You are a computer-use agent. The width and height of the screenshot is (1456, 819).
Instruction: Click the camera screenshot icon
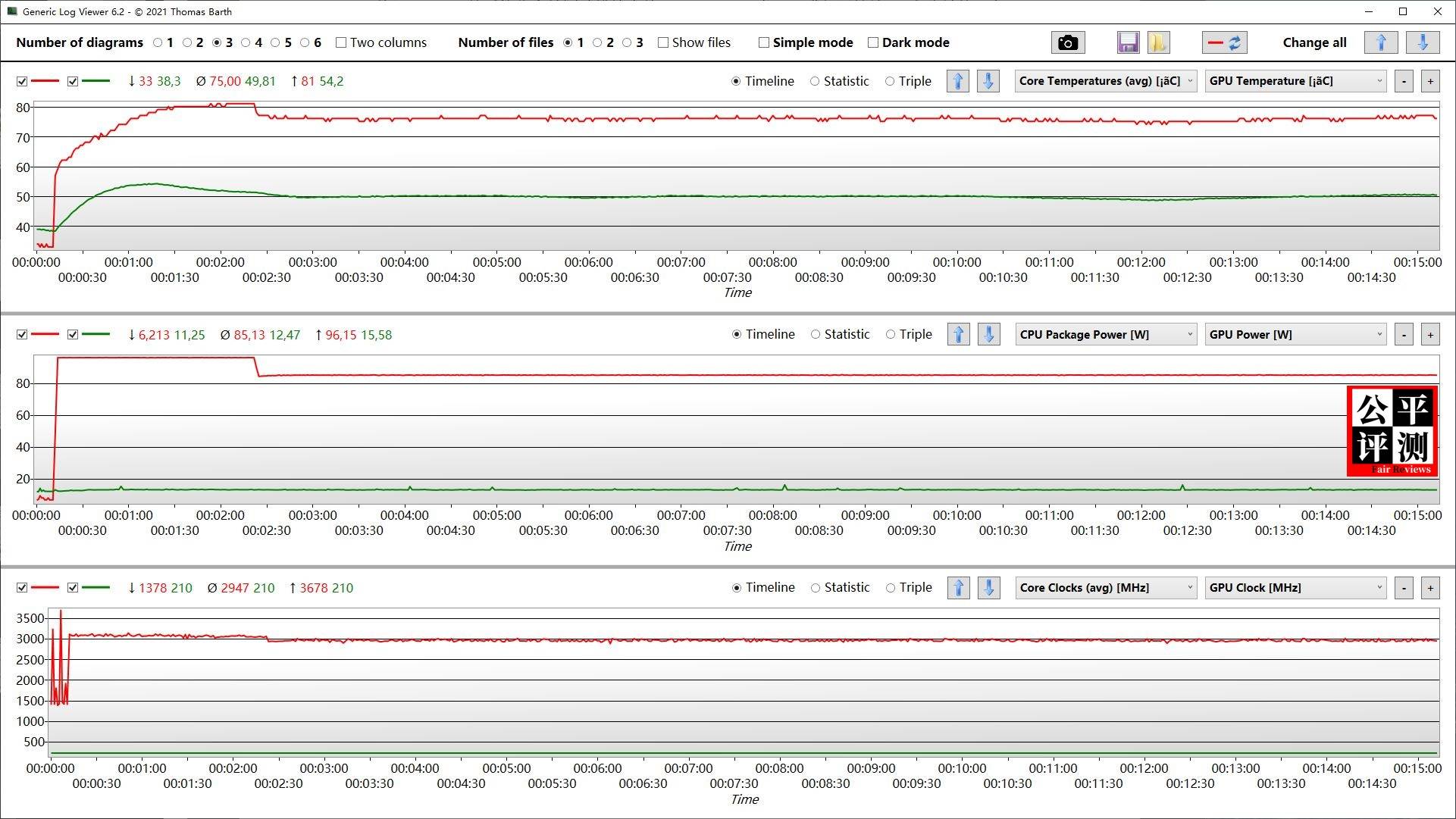[x=1067, y=42]
